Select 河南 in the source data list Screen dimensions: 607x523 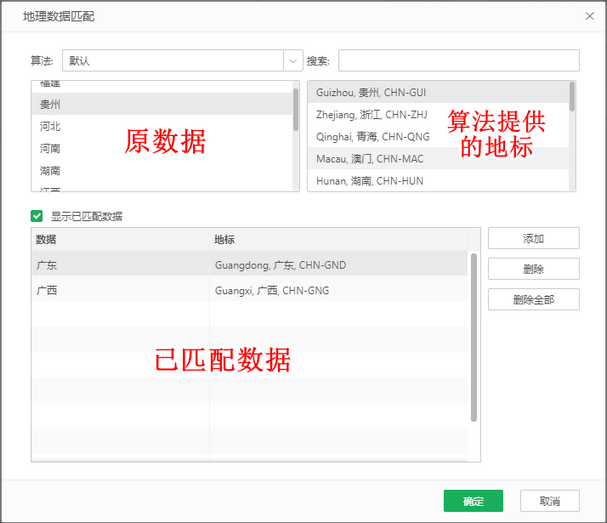coord(162,148)
